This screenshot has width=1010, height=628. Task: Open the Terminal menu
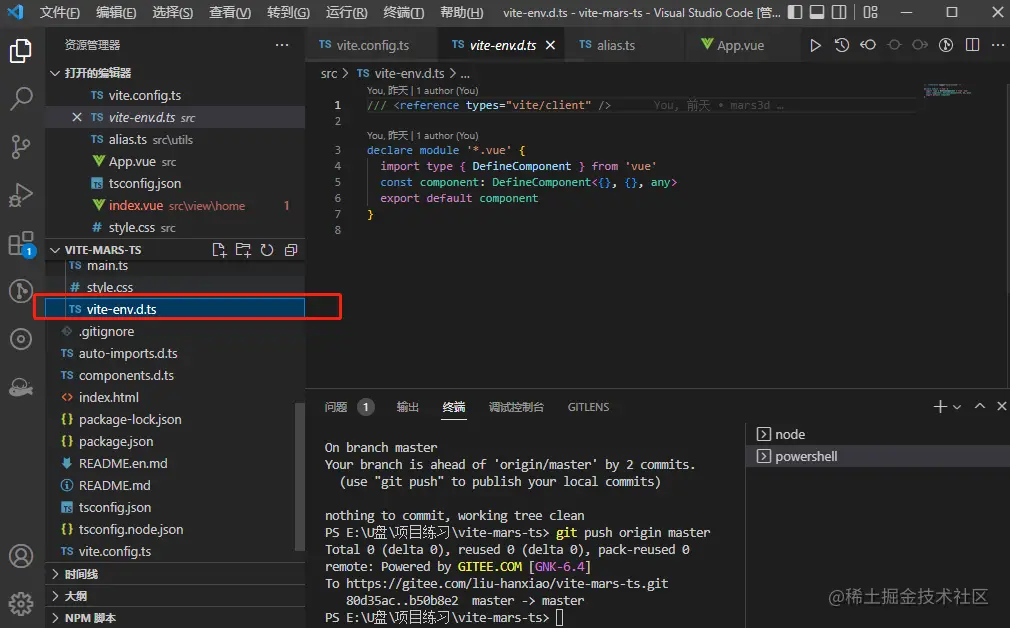coord(403,12)
